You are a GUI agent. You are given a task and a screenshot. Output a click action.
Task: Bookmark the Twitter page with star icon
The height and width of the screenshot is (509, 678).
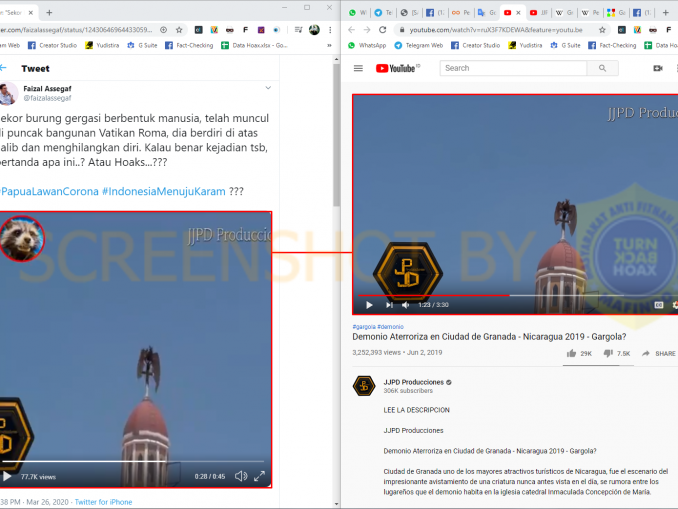click(179, 30)
